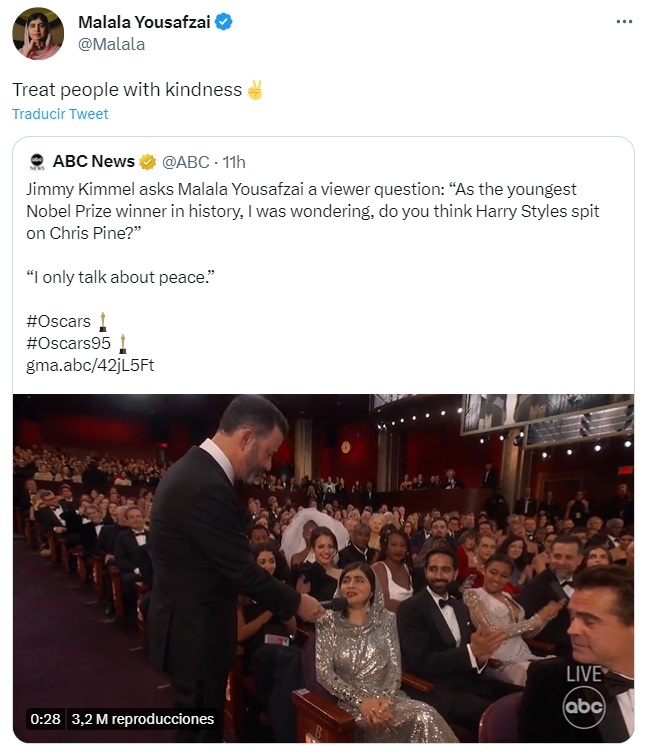651x755 pixels.
Task: Select the #Oscars hashtag
Action: tap(58, 321)
